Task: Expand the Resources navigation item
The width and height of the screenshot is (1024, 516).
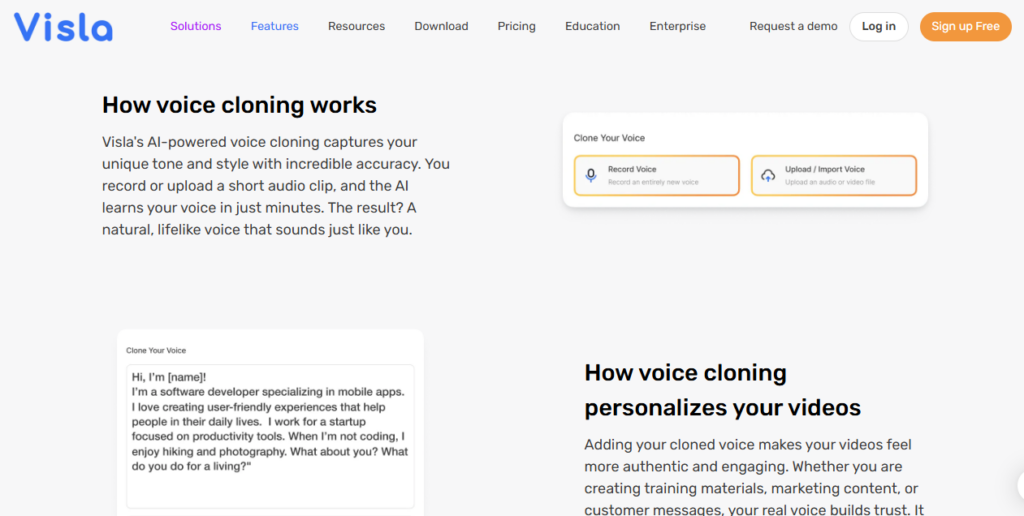Action: (x=356, y=26)
